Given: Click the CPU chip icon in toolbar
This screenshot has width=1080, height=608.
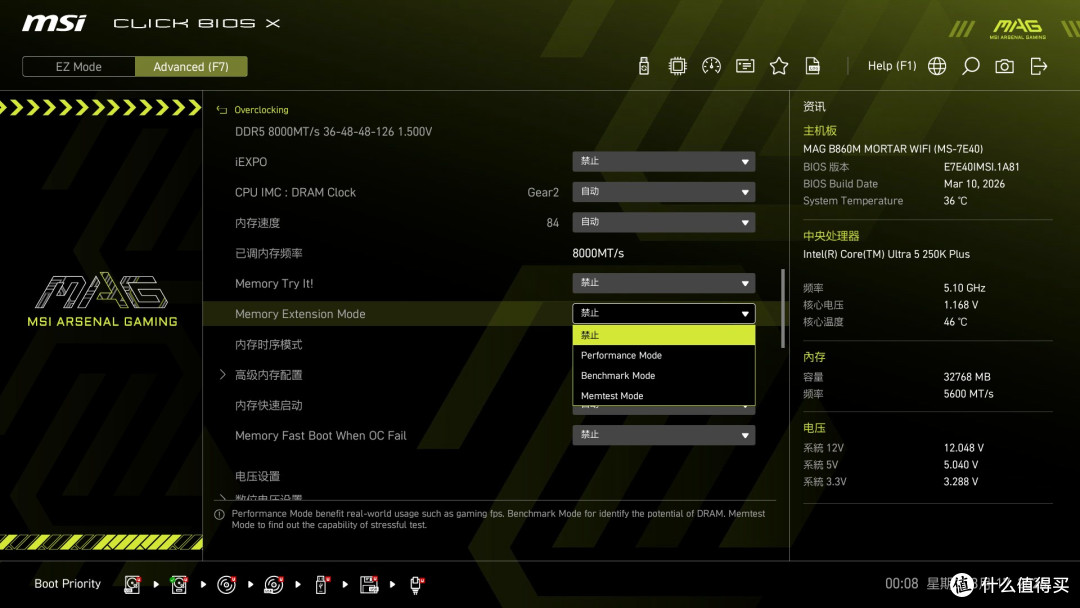Looking at the screenshot, I should click(677, 66).
